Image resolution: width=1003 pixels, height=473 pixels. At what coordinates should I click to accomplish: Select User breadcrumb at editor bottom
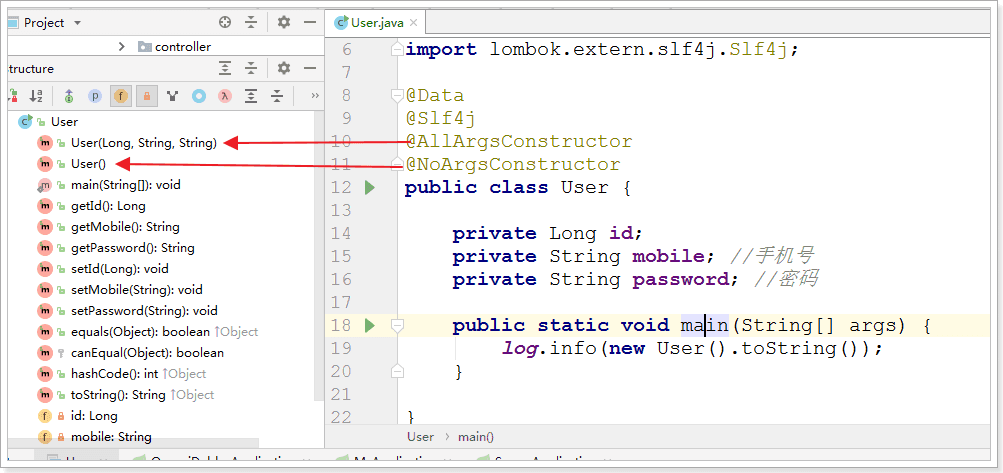point(420,437)
